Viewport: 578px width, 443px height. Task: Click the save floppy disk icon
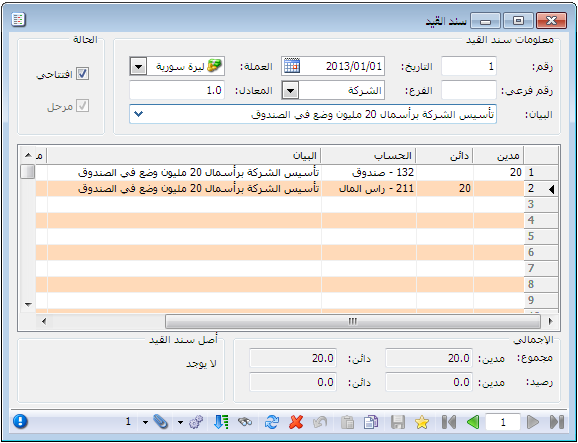398,422
